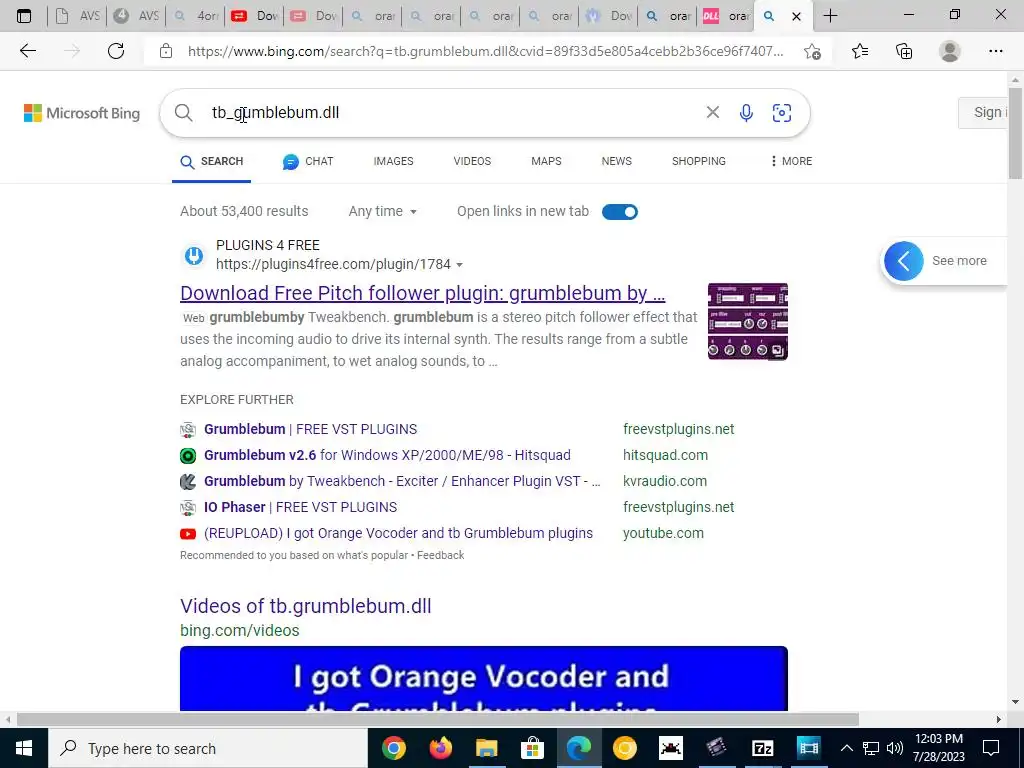Screen dimensions: 1024x768
Task: Open Microsoft Edge from the taskbar
Action: point(579,748)
